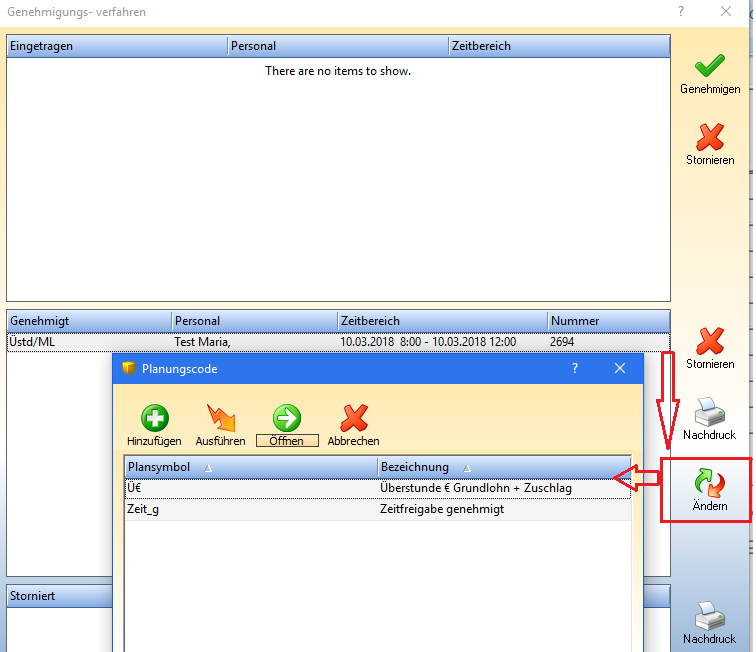The width and height of the screenshot is (756, 652).
Task: Cancel with the Abbrechen red X icon
Action: coord(353,418)
